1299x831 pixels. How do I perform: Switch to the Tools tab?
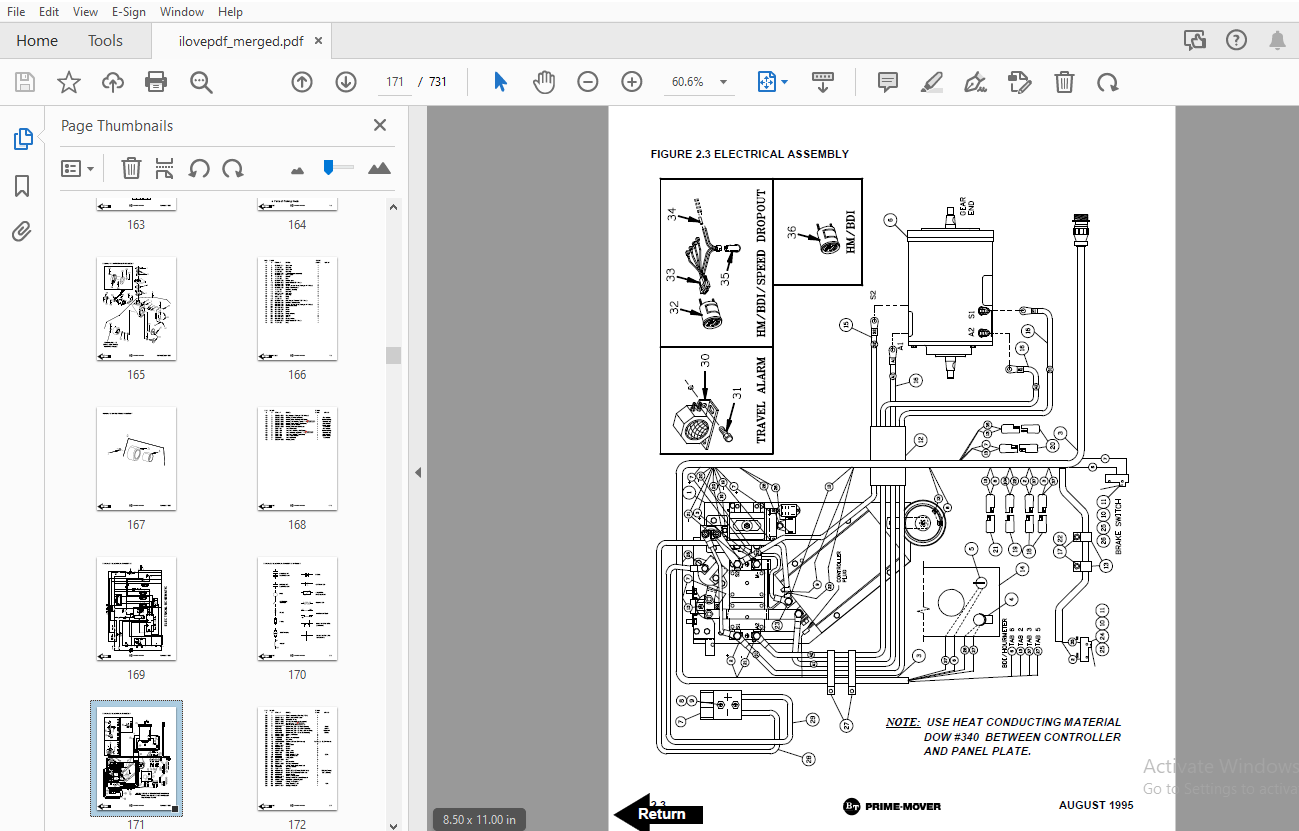(x=105, y=41)
